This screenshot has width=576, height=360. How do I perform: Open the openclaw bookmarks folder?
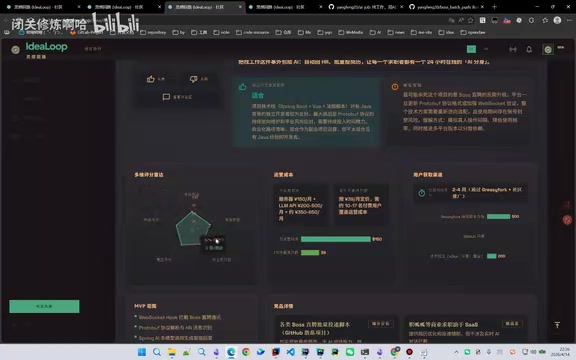click(473, 32)
